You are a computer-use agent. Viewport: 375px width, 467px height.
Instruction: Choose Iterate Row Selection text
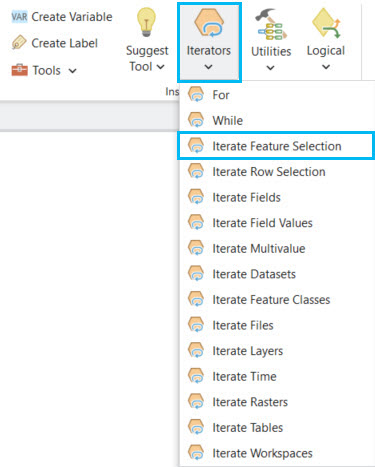269,172
